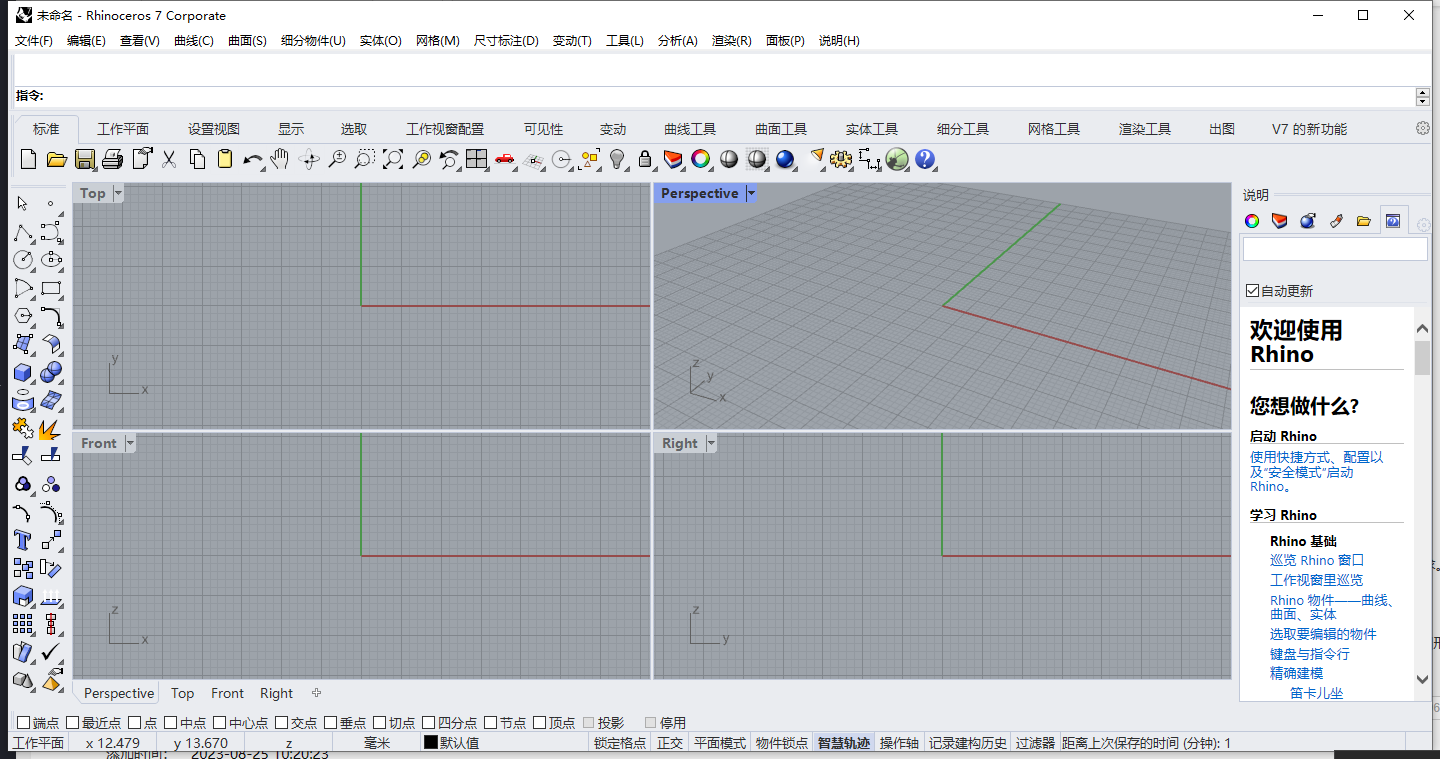The height and width of the screenshot is (759, 1440).
Task: Add a viewport tab with the plus icon
Action: 317,693
